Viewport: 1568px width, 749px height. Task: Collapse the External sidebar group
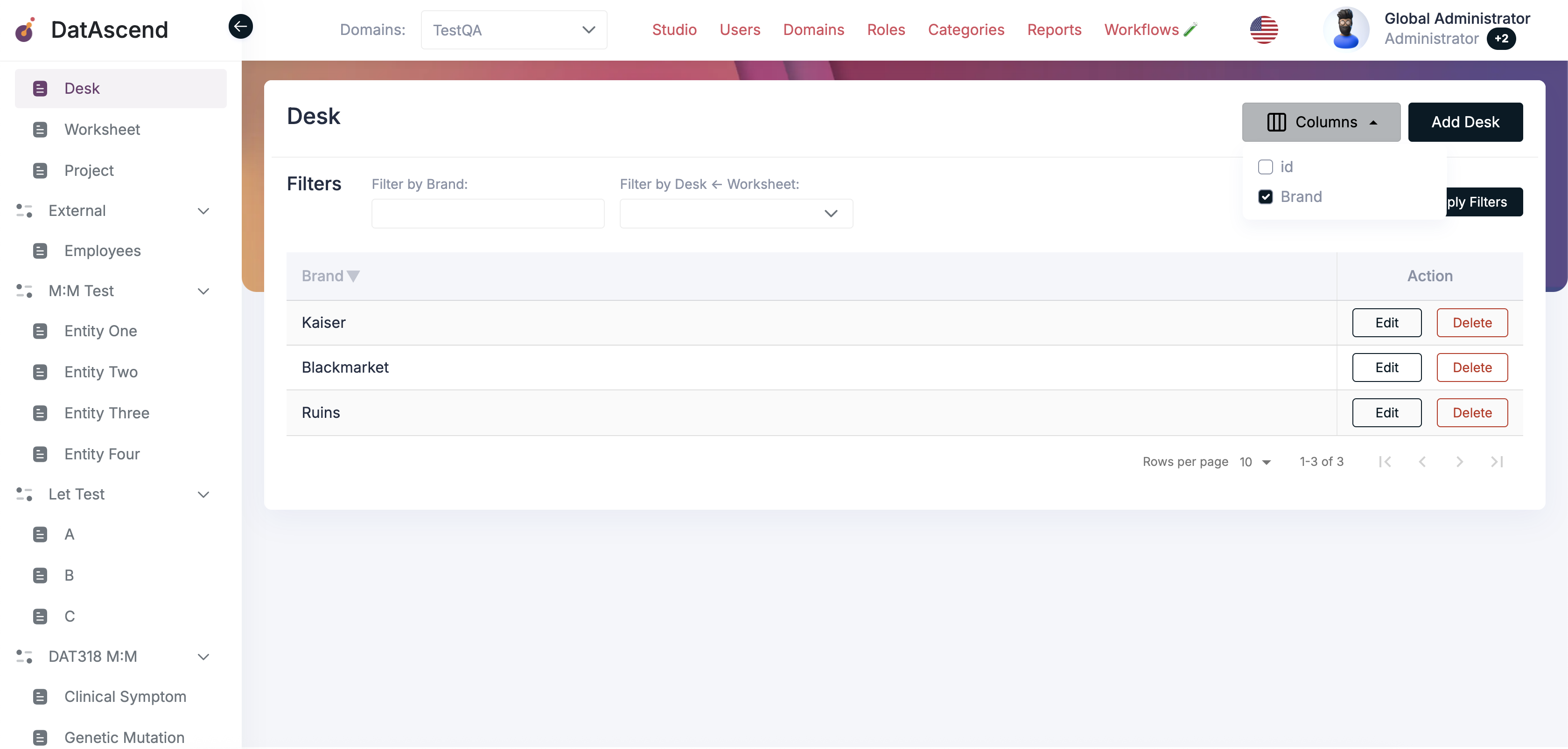(x=203, y=211)
